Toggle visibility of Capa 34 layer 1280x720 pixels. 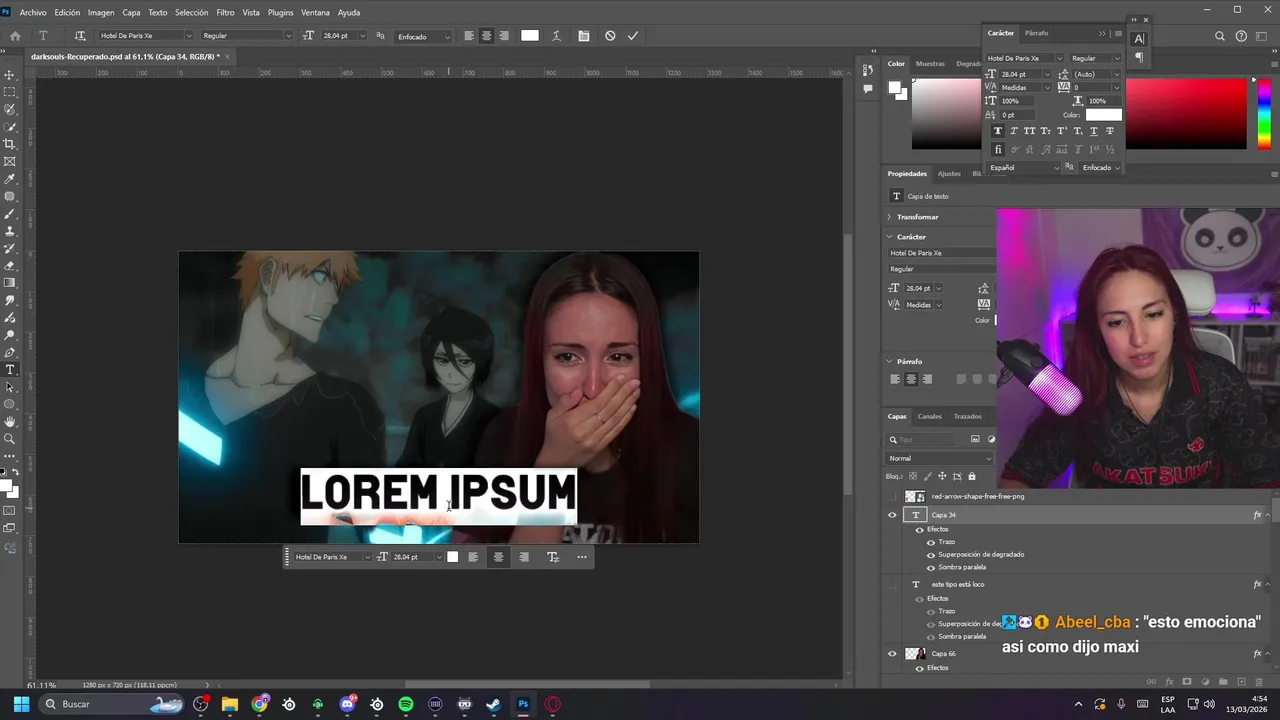[892, 515]
